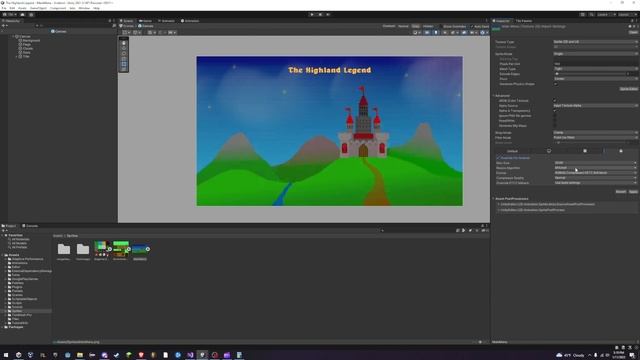
Task: Toggle the Generate Physics Shape checkbox
Action: click(556, 84)
